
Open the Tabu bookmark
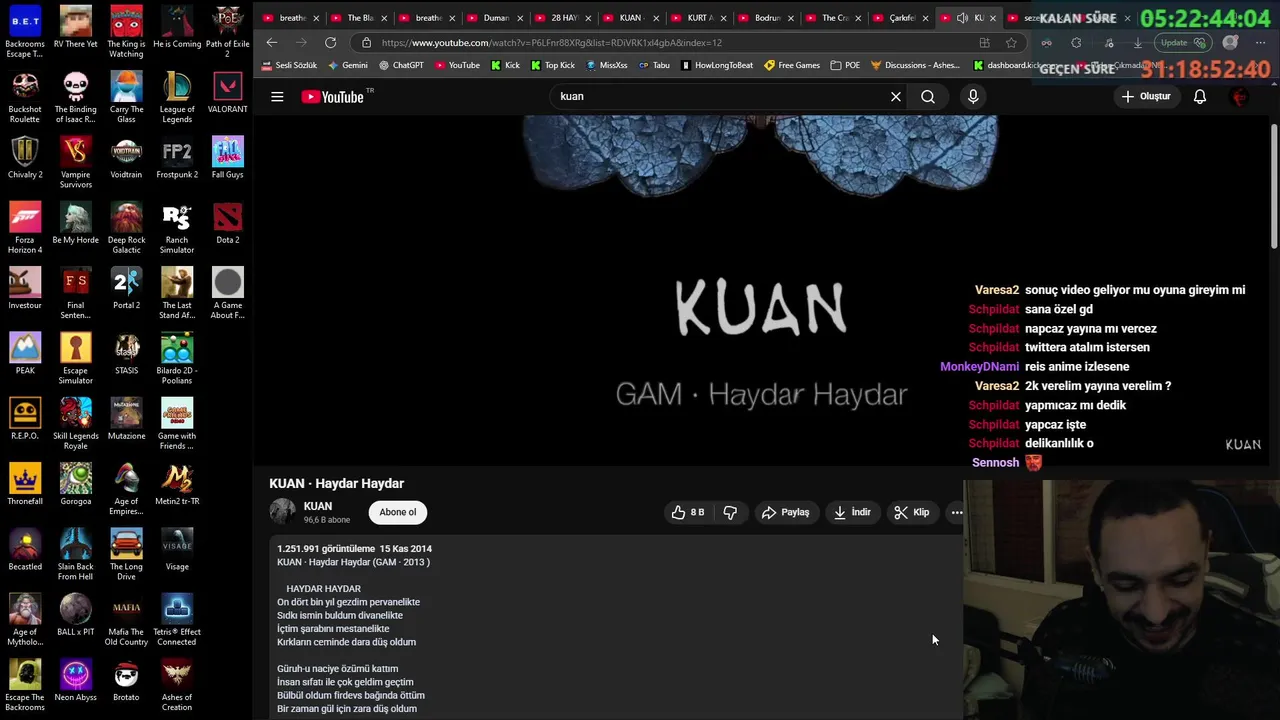click(654, 65)
